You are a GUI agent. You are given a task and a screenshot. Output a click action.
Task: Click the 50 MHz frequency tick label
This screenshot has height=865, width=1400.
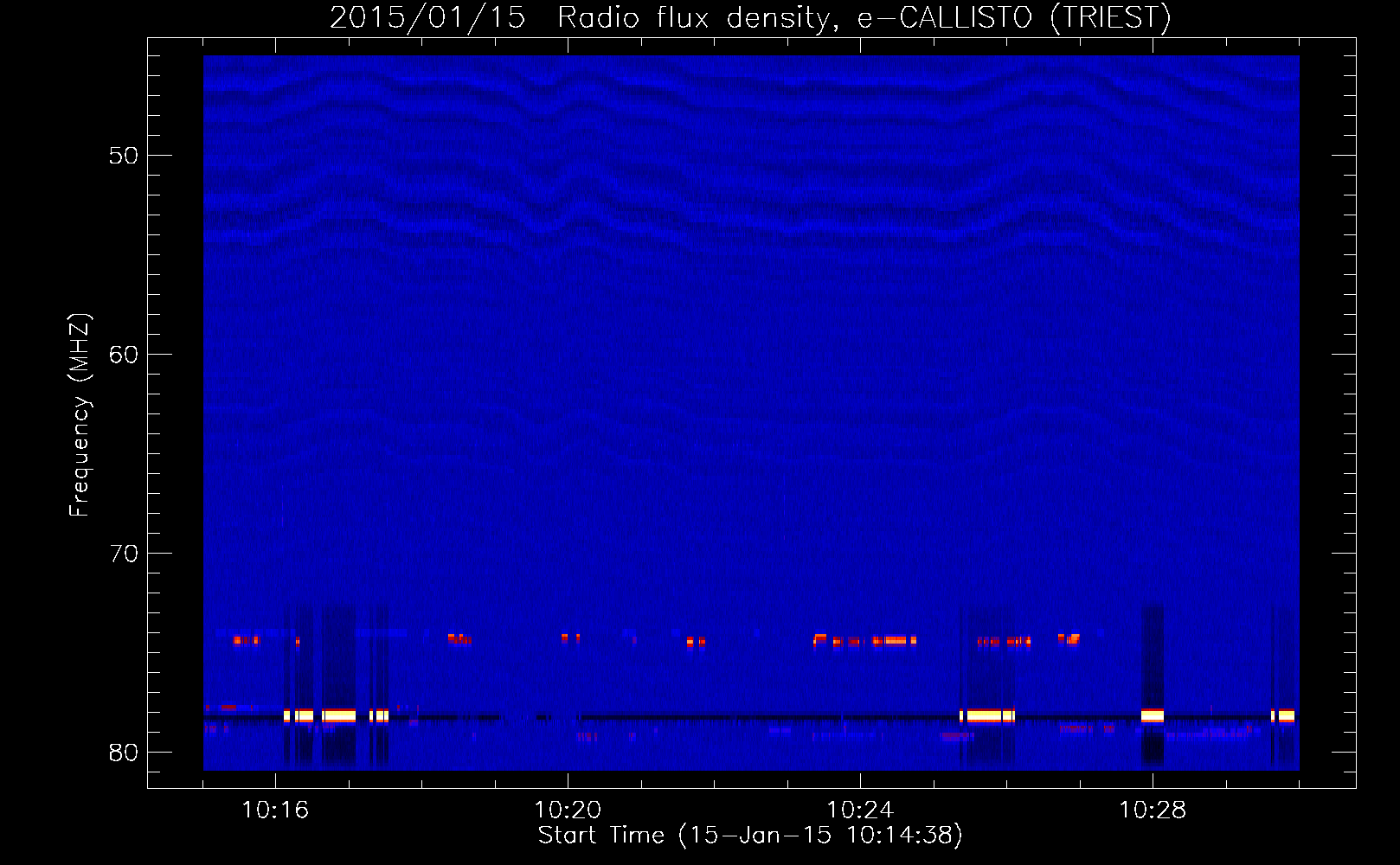point(124,156)
